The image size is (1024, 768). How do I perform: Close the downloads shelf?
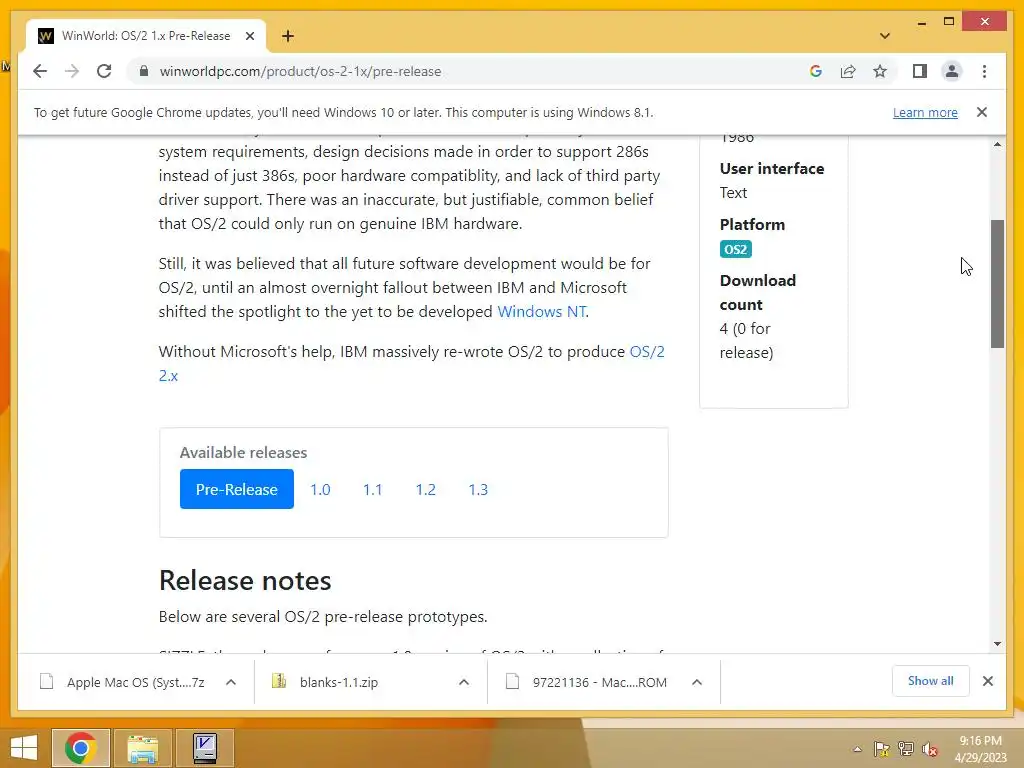pos(987,681)
